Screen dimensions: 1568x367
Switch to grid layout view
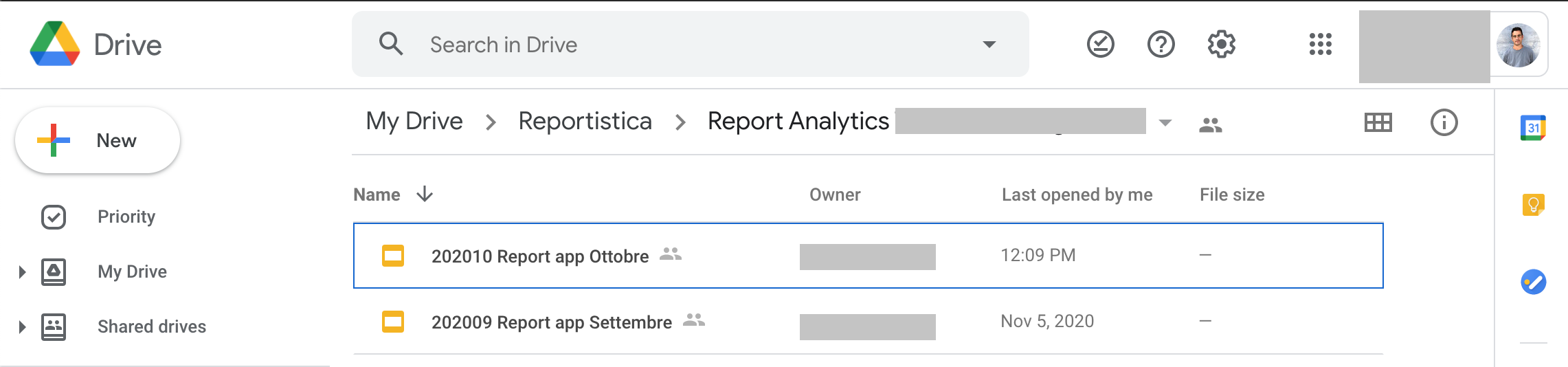(1378, 123)
